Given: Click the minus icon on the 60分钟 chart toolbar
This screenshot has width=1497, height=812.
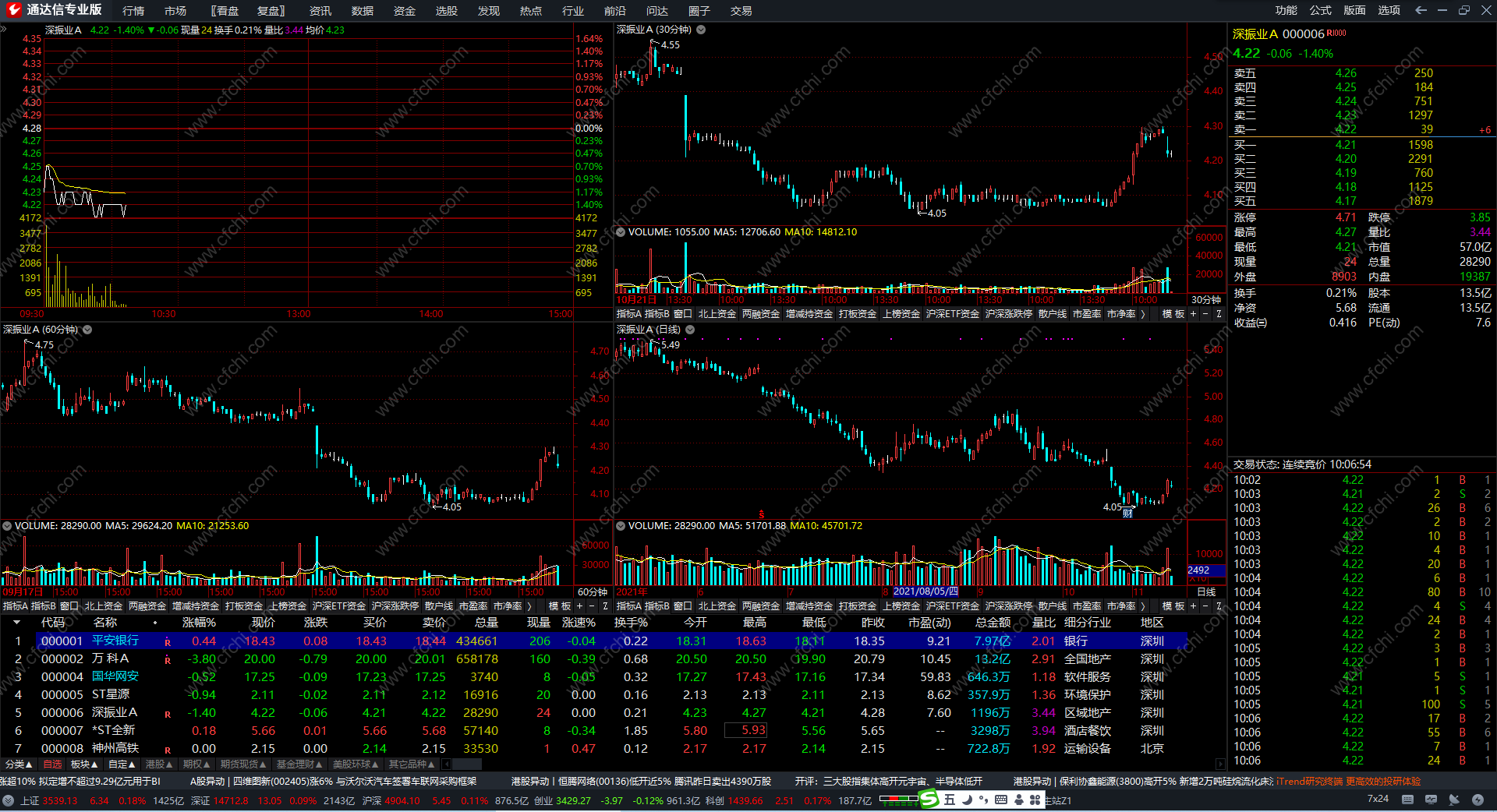Looking at the screenshot, I should [591, 606].
